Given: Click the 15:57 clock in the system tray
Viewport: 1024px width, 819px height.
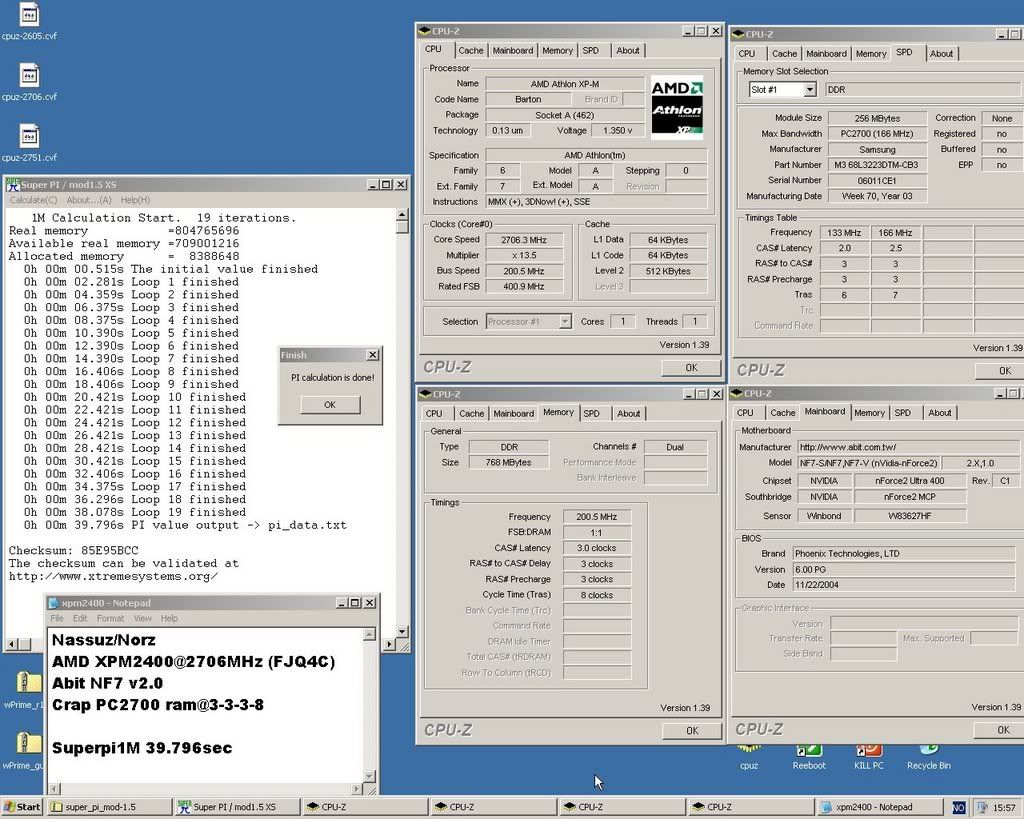Looking at the screenshot, I should click(x=1004, y=807).
